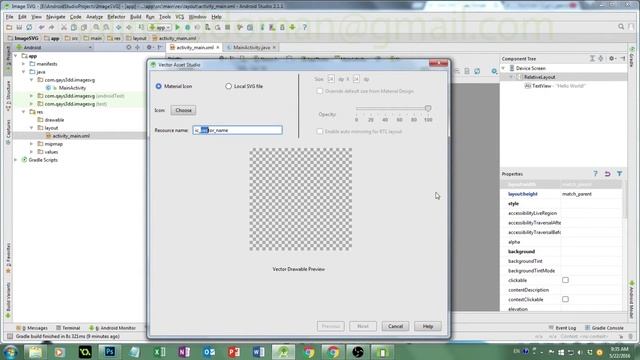The height and width of the screenshot is (360, 640).
Task: Select the Material Icon radio button
Action: 158,87
